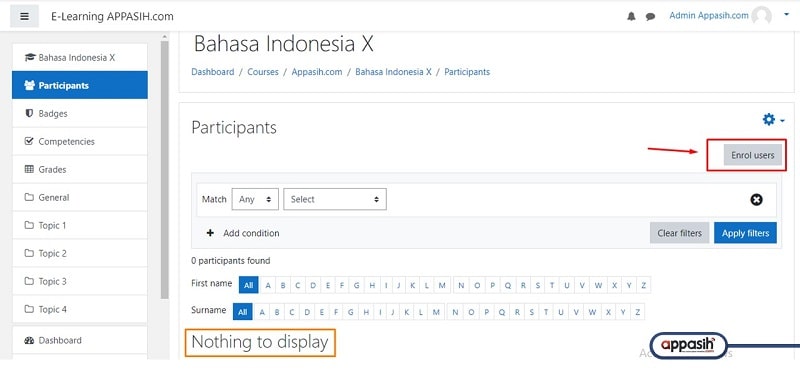The image size is (800, 372).
Task: Filter Surname by letter E
Action: 321,312
